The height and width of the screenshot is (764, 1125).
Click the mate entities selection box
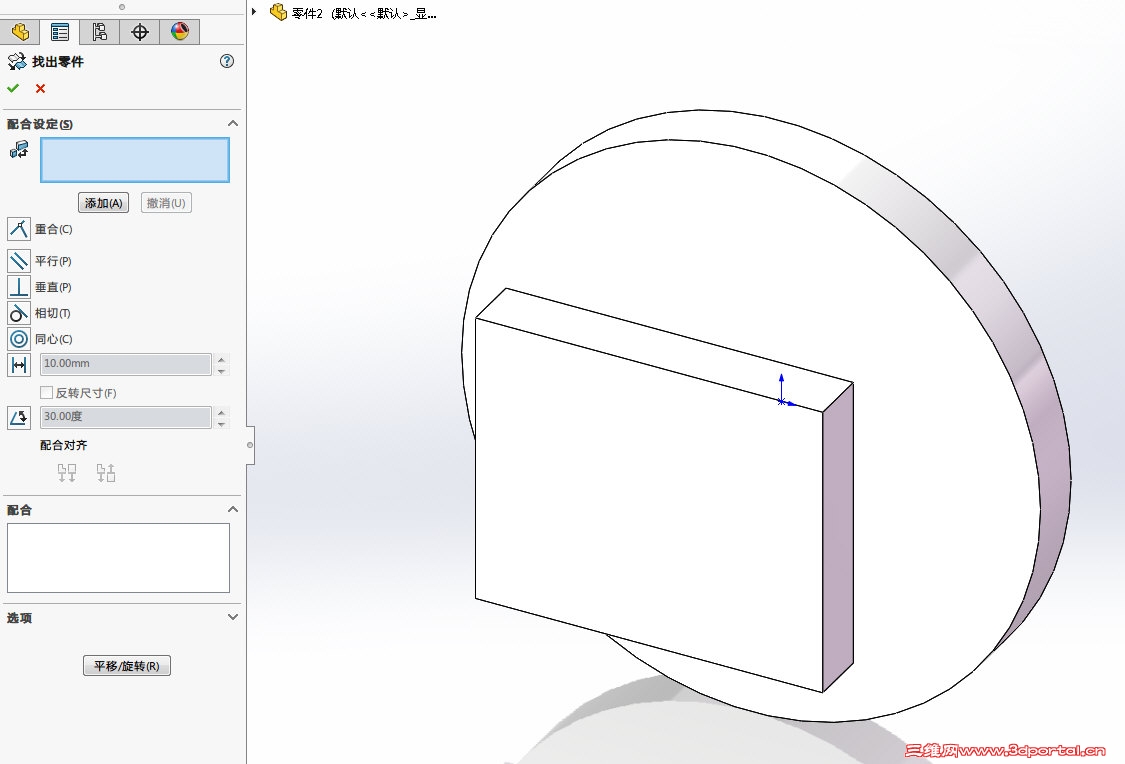[135, 160]
